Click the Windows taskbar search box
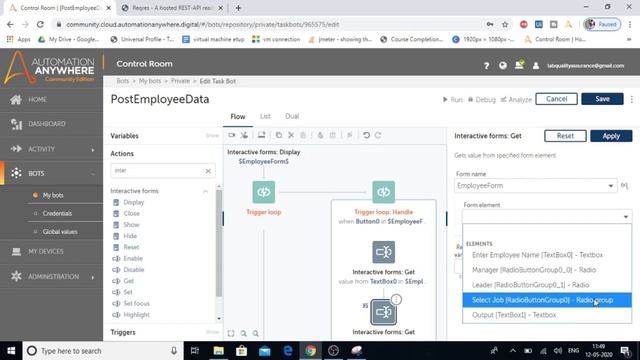Viewport: 640px width, 360px height. 102,351
